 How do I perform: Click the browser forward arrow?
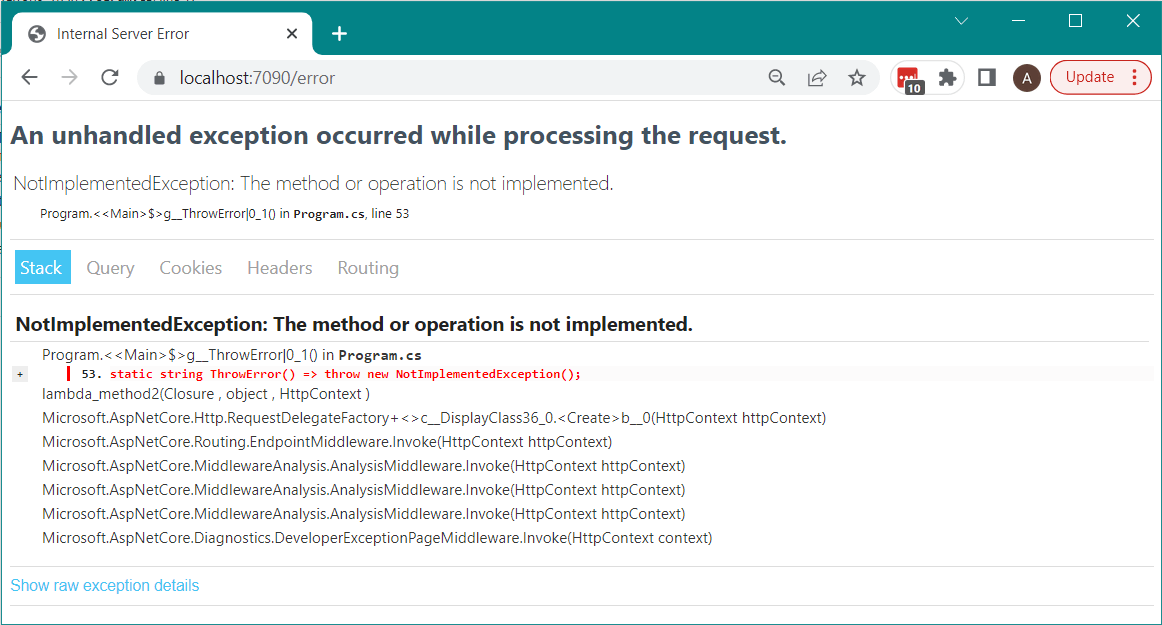pyautogui.click(x=70, y=77)
